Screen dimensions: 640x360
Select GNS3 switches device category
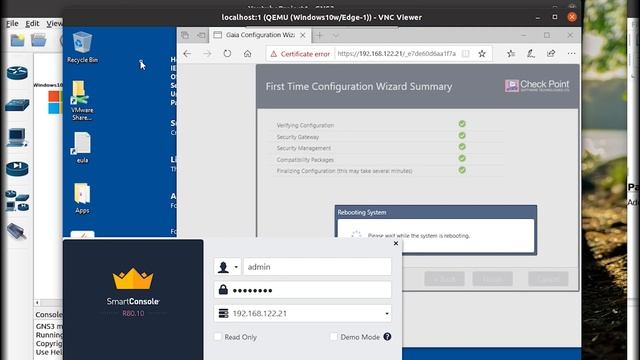[x=17, y=105]
